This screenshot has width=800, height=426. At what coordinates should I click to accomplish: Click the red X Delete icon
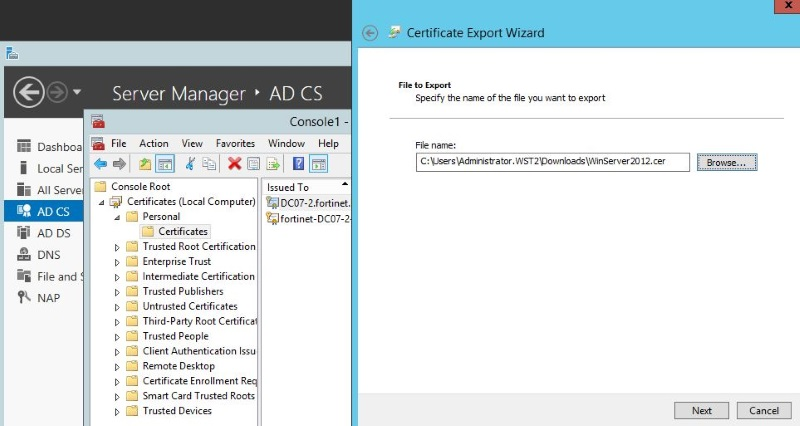tap(235, 164)
